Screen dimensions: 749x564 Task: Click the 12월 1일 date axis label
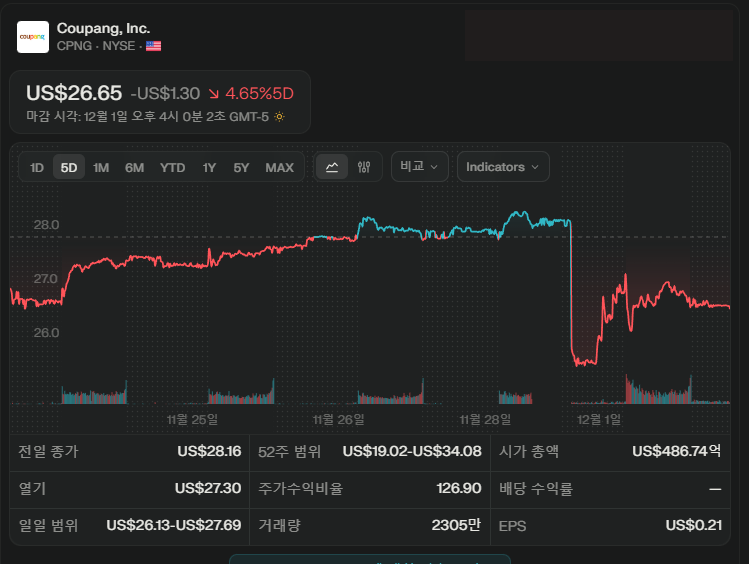pyautogui.click(x=599, y=420)
